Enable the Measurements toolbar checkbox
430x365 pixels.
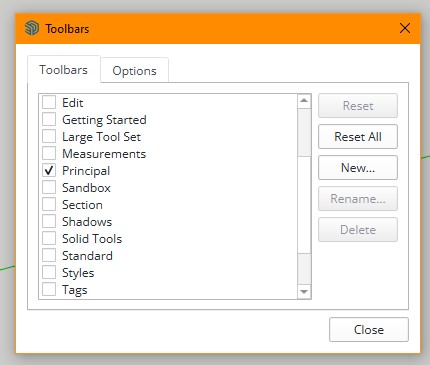(x=49, y=153)
